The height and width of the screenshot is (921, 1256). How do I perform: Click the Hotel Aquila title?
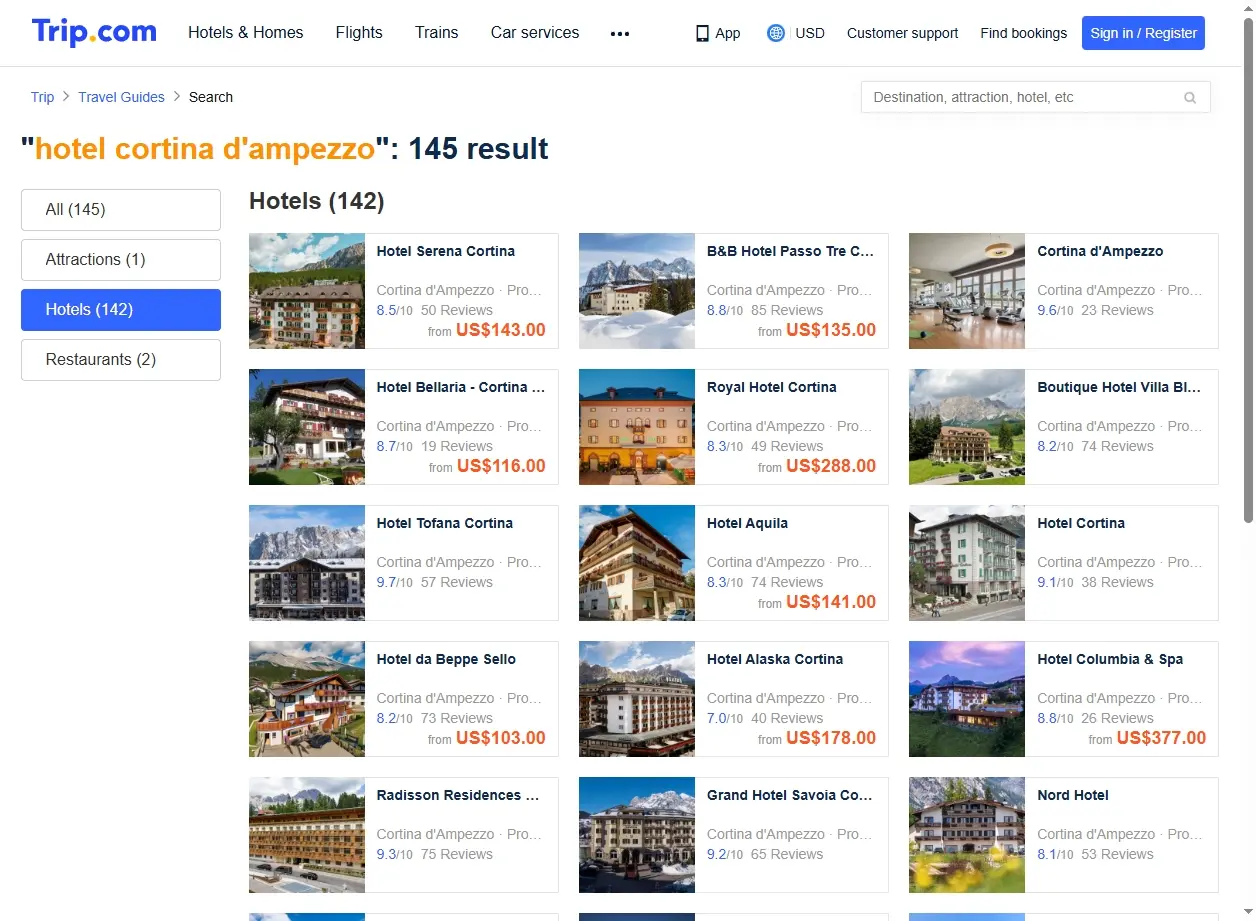pos(747,523)
